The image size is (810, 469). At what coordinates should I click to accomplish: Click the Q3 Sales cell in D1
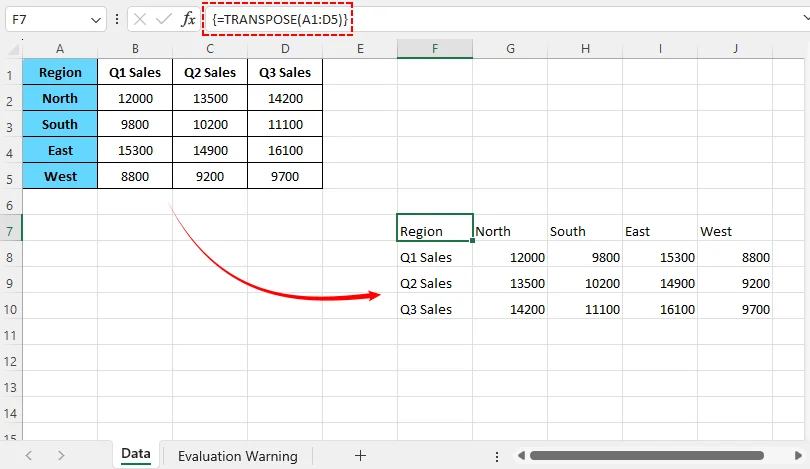click(x=285, y=72)
